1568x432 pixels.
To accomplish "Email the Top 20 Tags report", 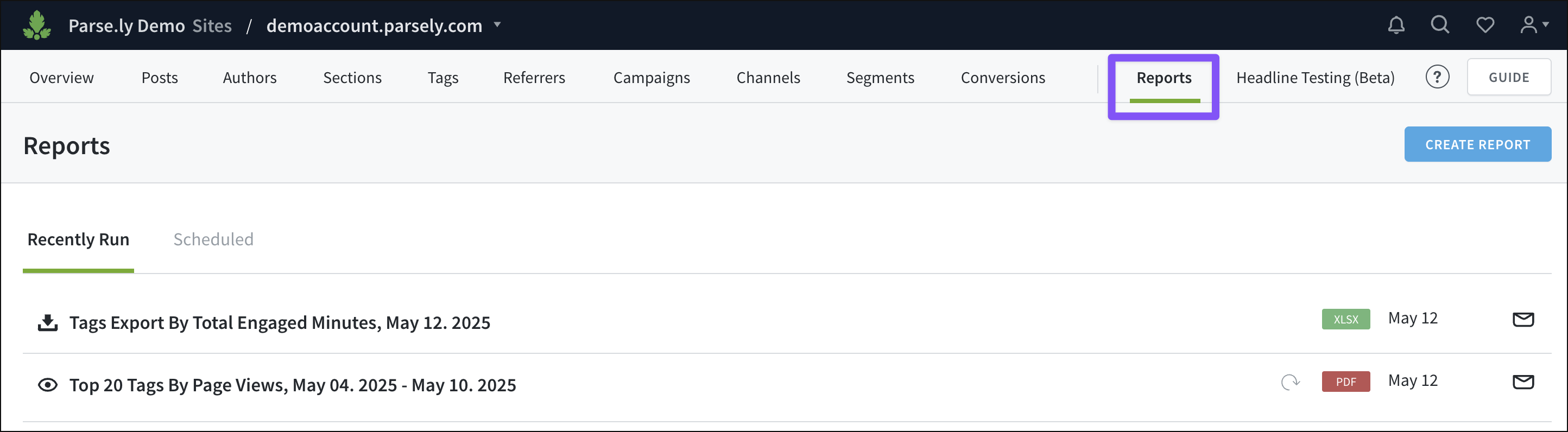I will [x=1523, y=382].
